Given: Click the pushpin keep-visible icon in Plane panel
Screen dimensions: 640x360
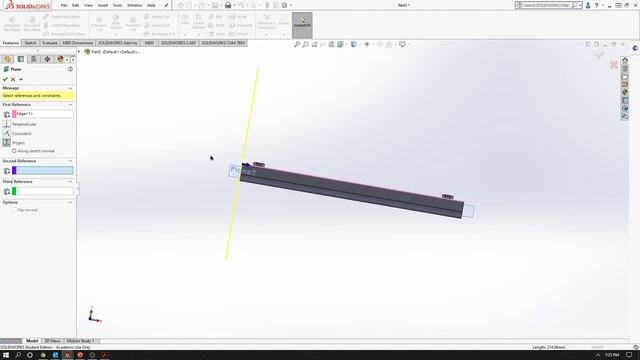Looking at the screenshot, I should pos(21,79).
